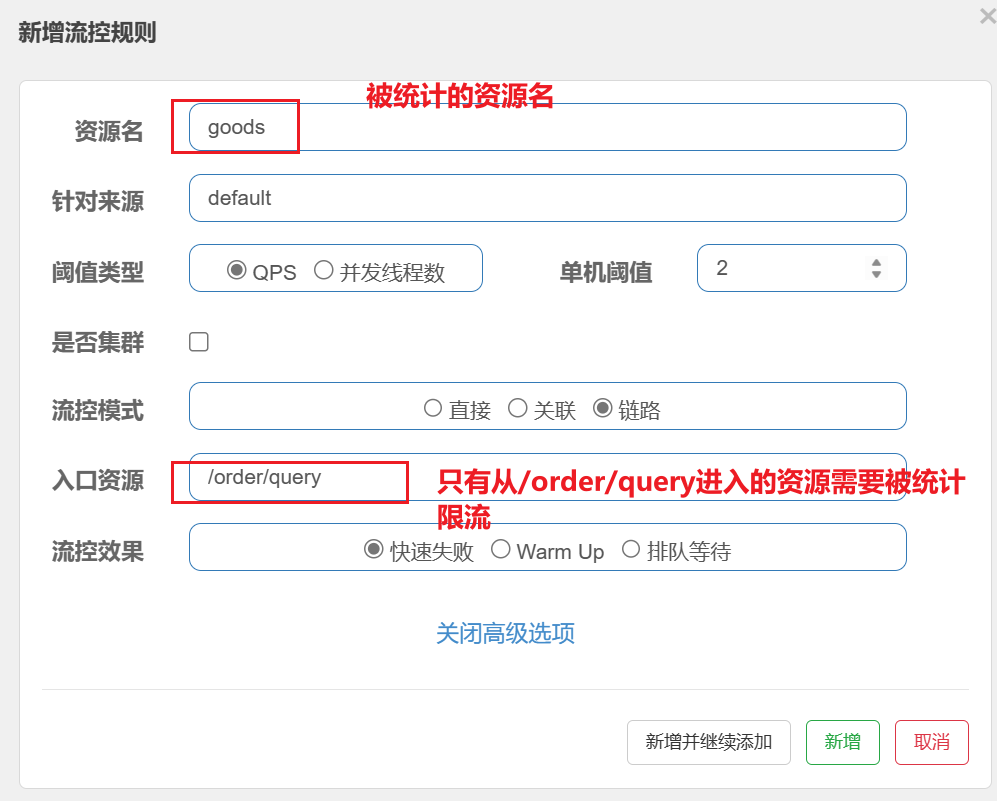Close the 新增流控规则 dialog with X

pos(987,16)
